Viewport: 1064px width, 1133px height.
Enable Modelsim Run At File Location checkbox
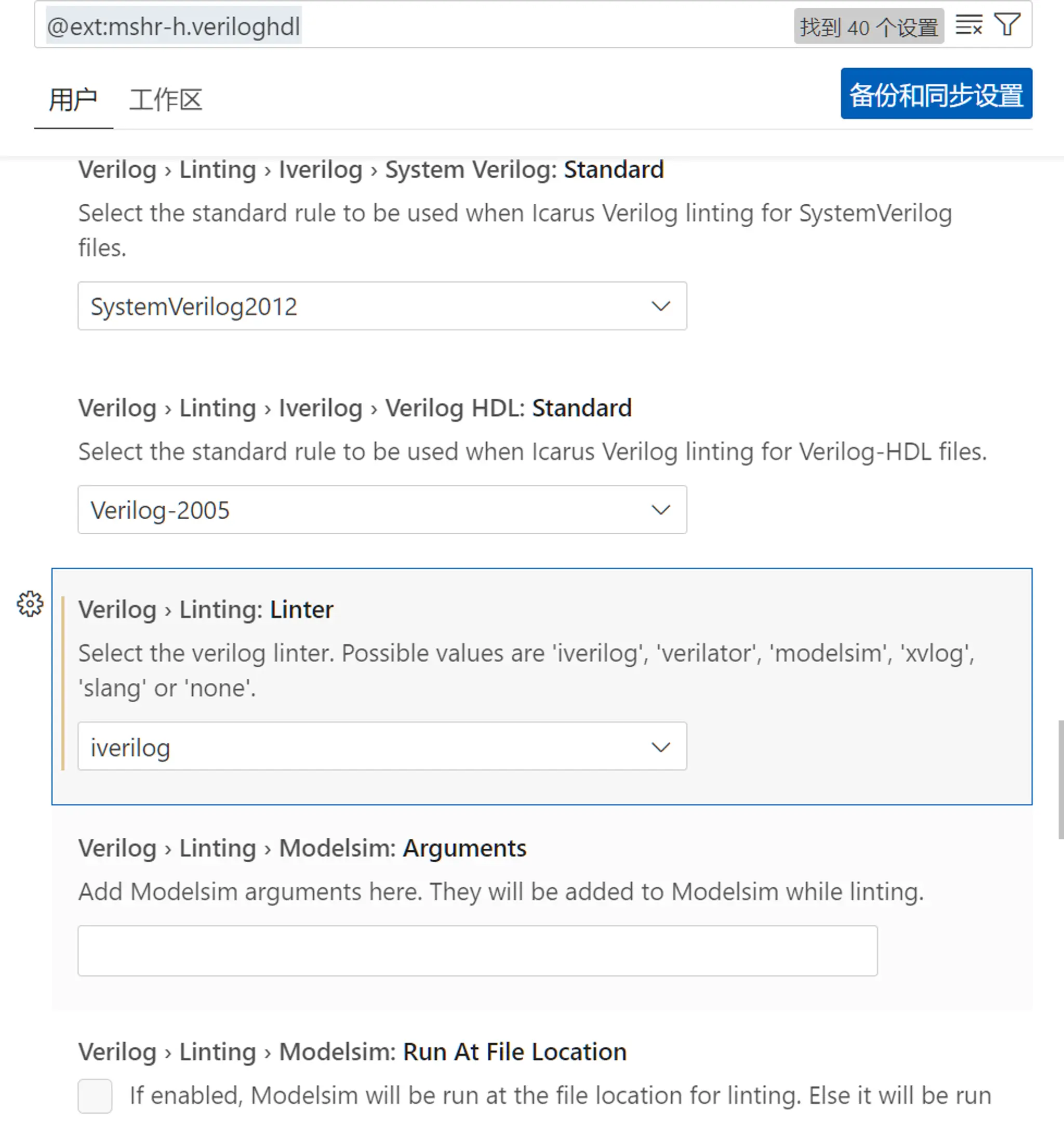[95, 1096]
